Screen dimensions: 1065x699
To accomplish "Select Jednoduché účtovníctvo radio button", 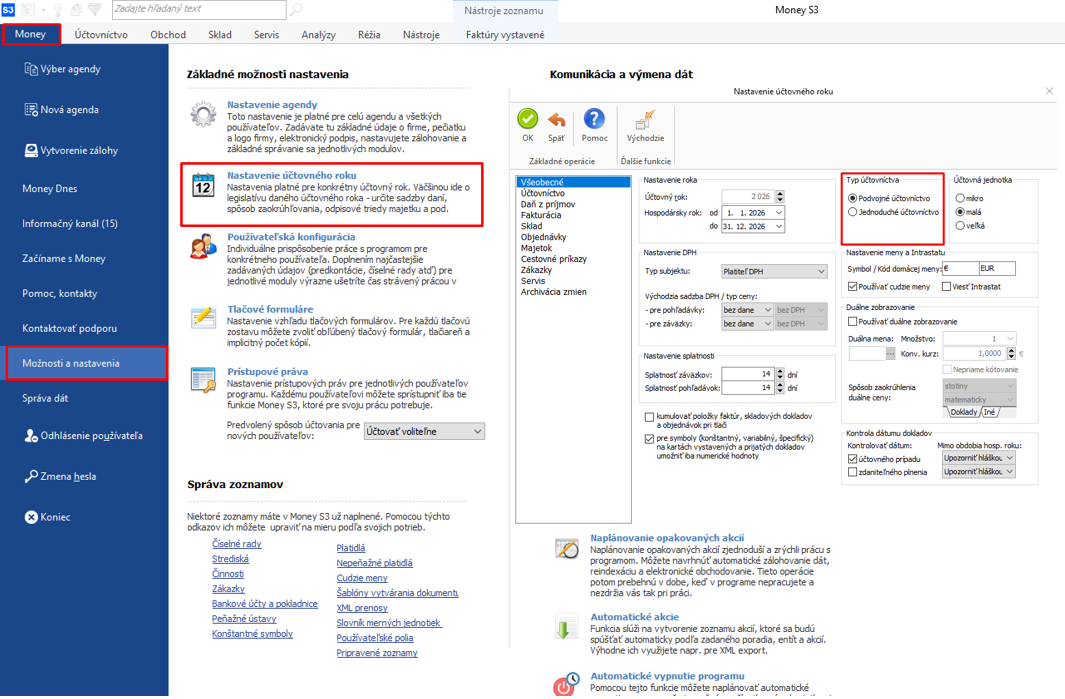I will click(x=853, y=212).
